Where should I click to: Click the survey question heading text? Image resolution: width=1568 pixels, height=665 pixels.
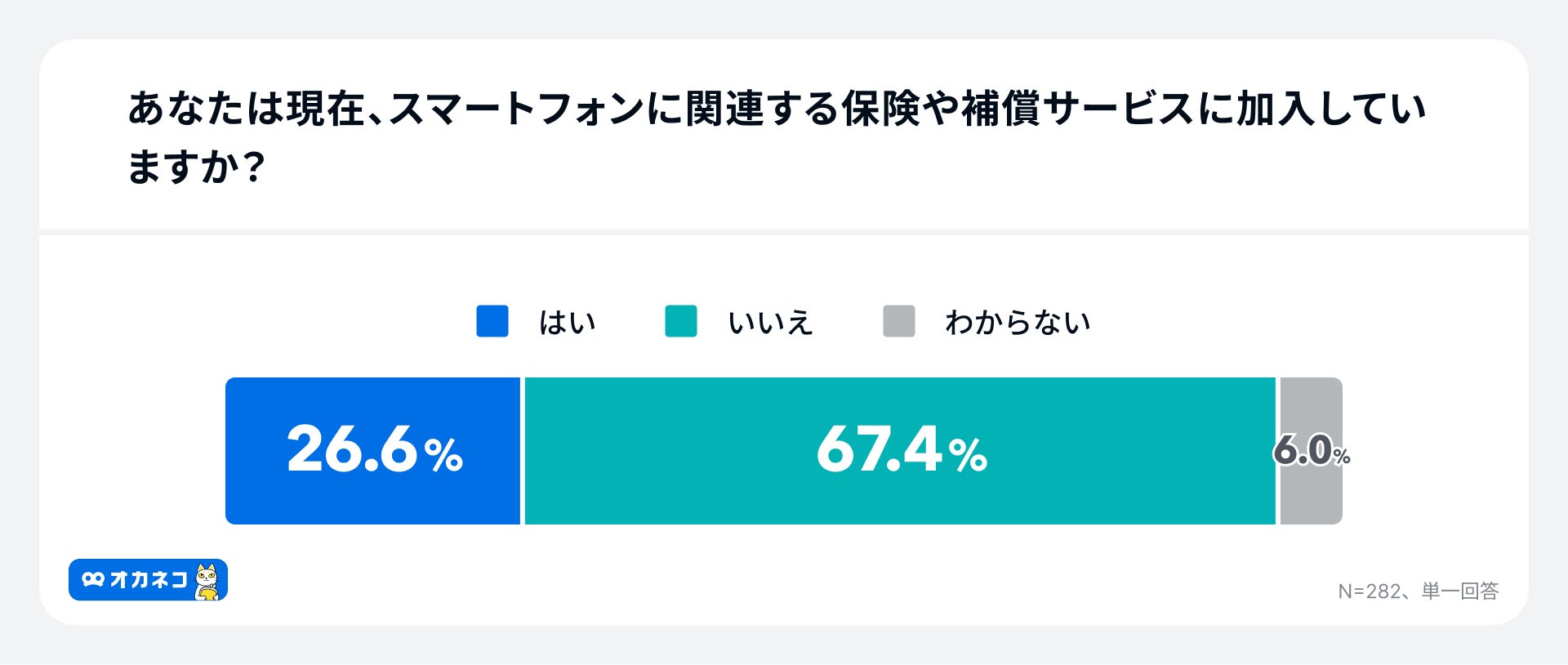[x=776, y=109]
